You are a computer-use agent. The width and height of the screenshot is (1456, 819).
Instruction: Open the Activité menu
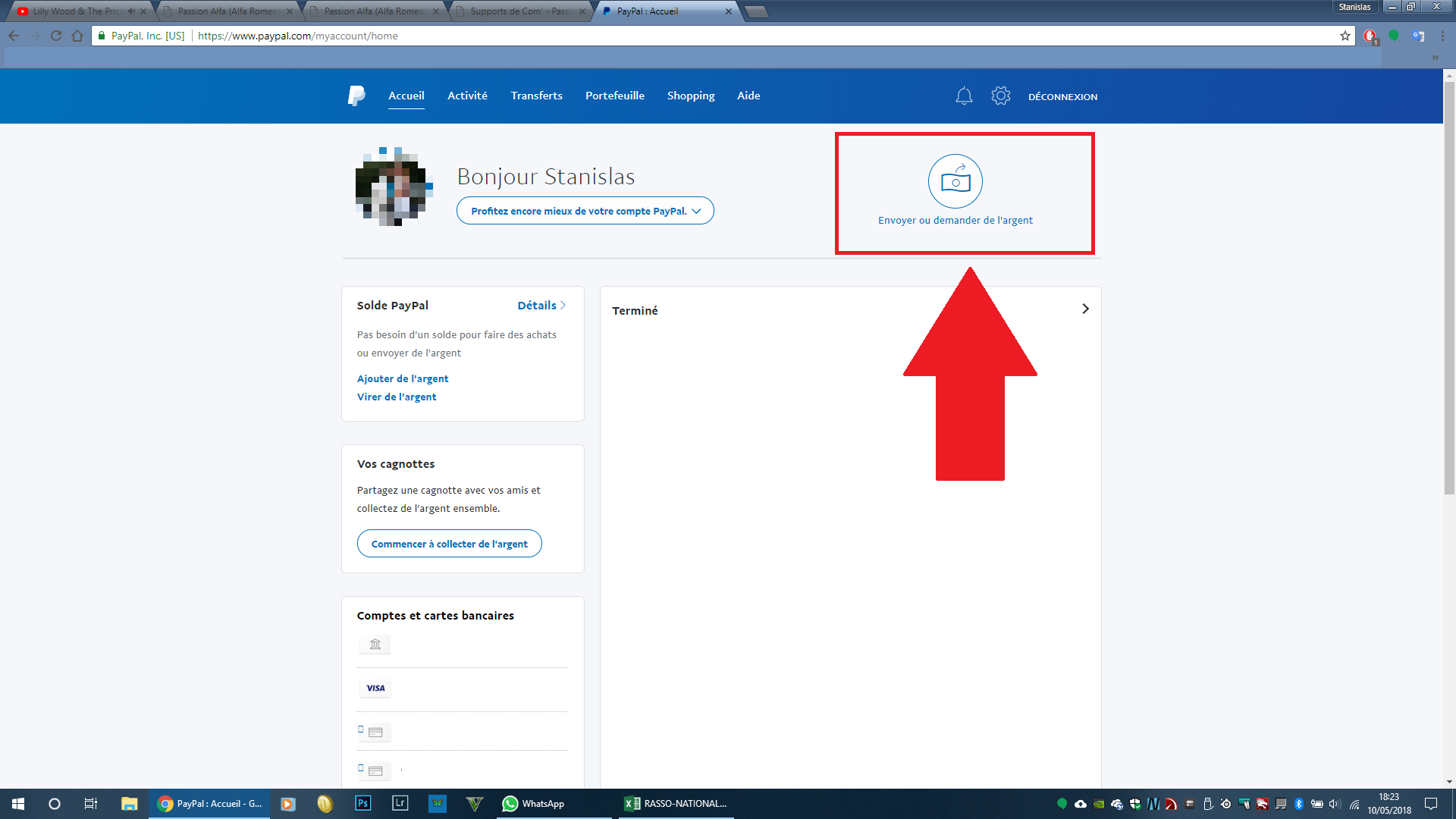click(x=467, y=96)
